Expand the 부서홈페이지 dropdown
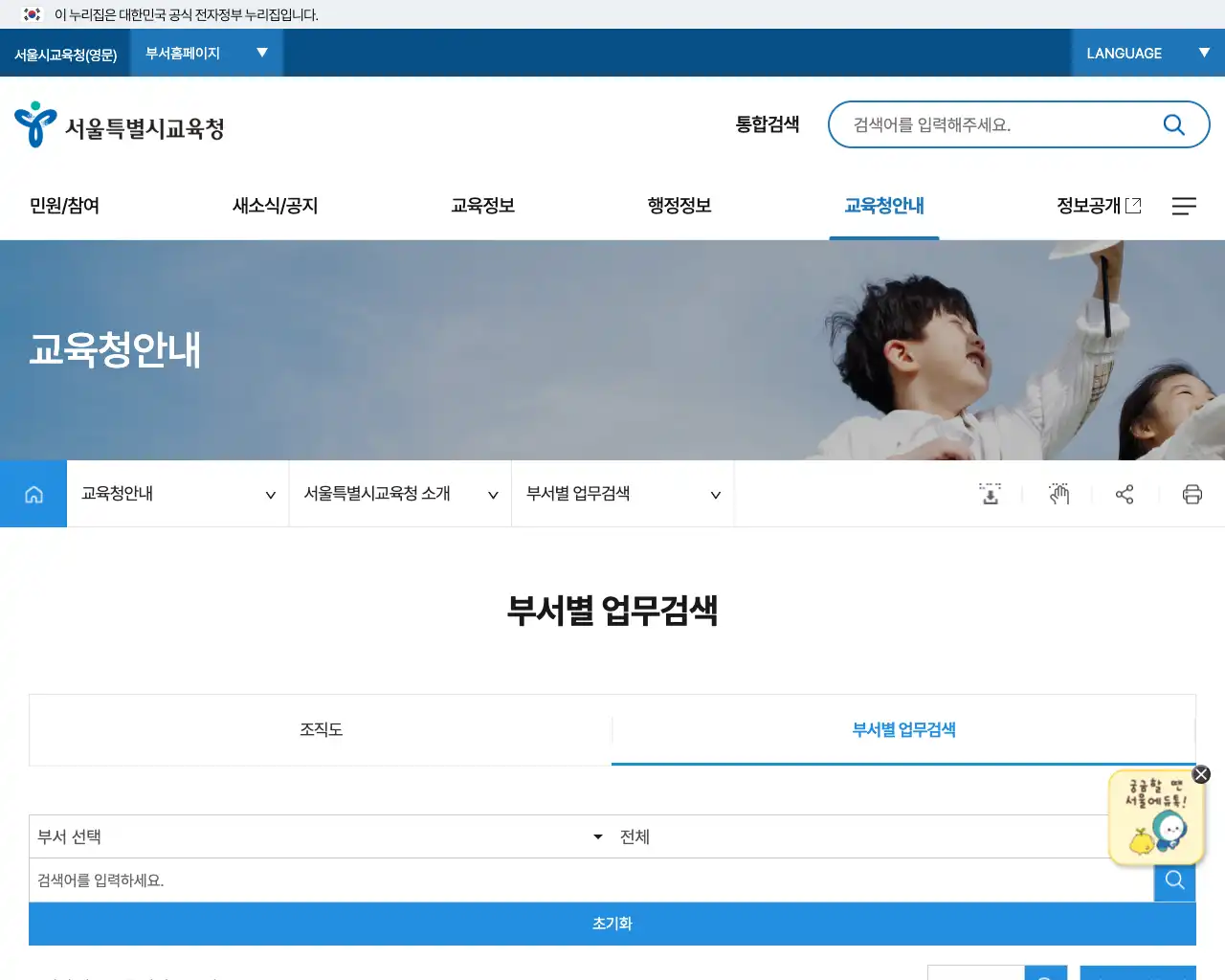The width and height of the screenshot is (1225, 980). [x=206, y=53]
